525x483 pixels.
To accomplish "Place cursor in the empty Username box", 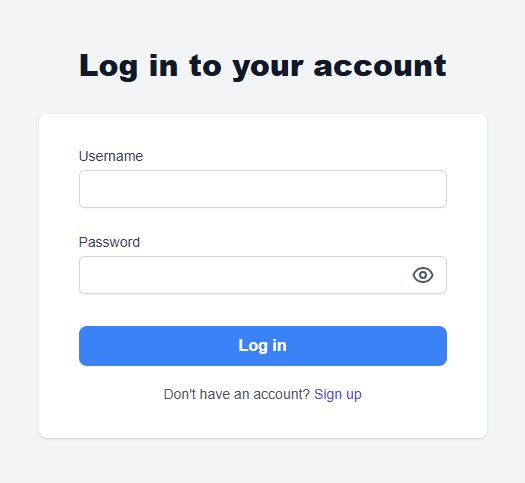I will tap(263, 189).
